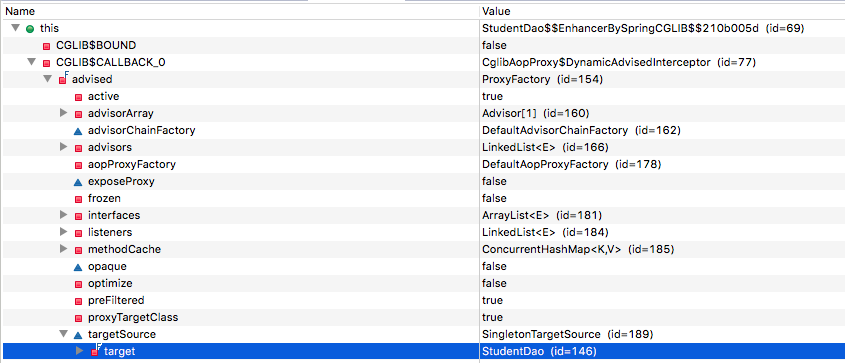Click the DefaultAopProxyFactory (id=178) value

[x=571, y=164]
